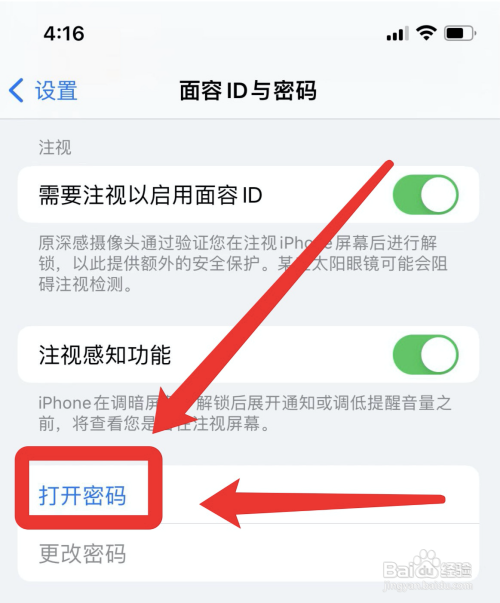Tap the 面容 ID与密码 page title
500x603 pixels.
(x=248, y=91)
